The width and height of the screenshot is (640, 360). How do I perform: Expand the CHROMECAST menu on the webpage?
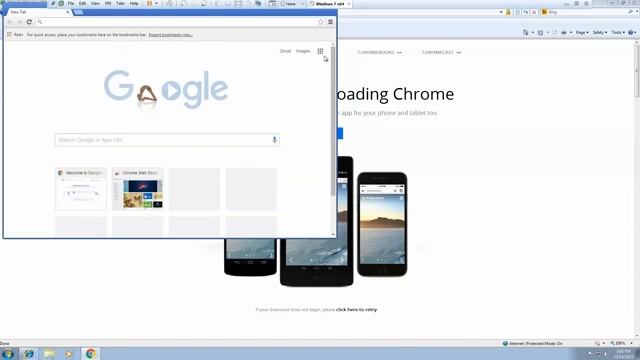[x=441, y=52]
